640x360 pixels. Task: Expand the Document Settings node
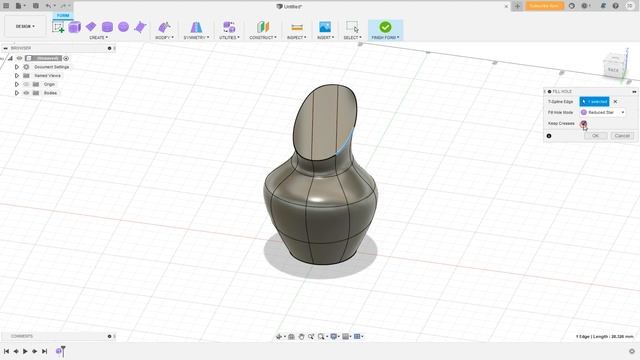pyautogui.click(x=17, y=67)
